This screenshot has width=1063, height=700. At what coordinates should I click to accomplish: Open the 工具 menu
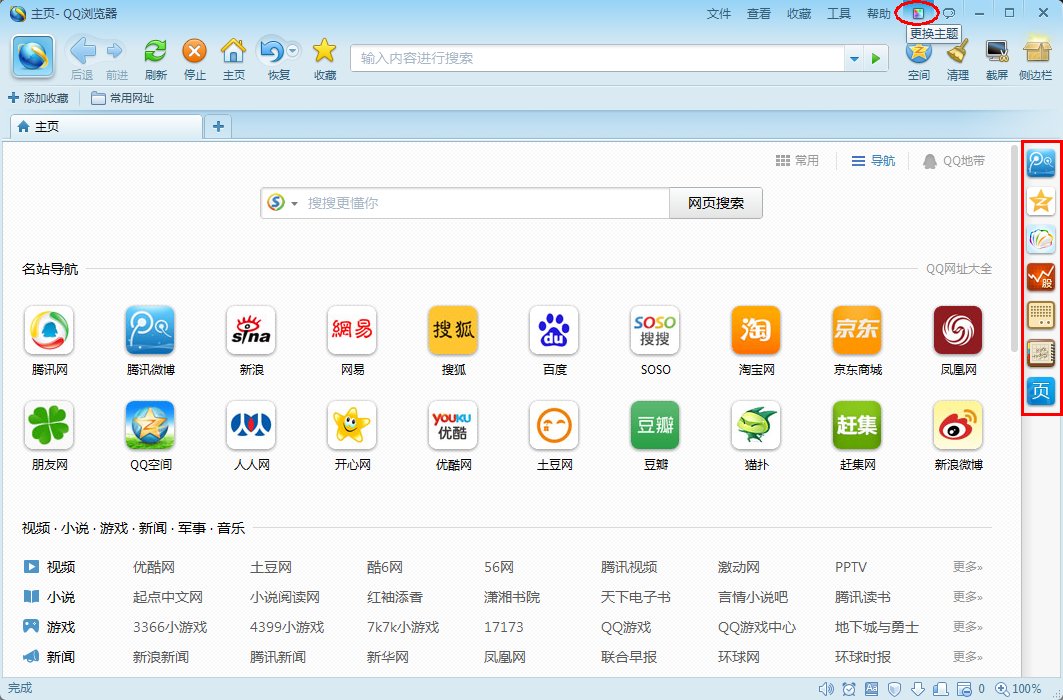click(839, 13)
